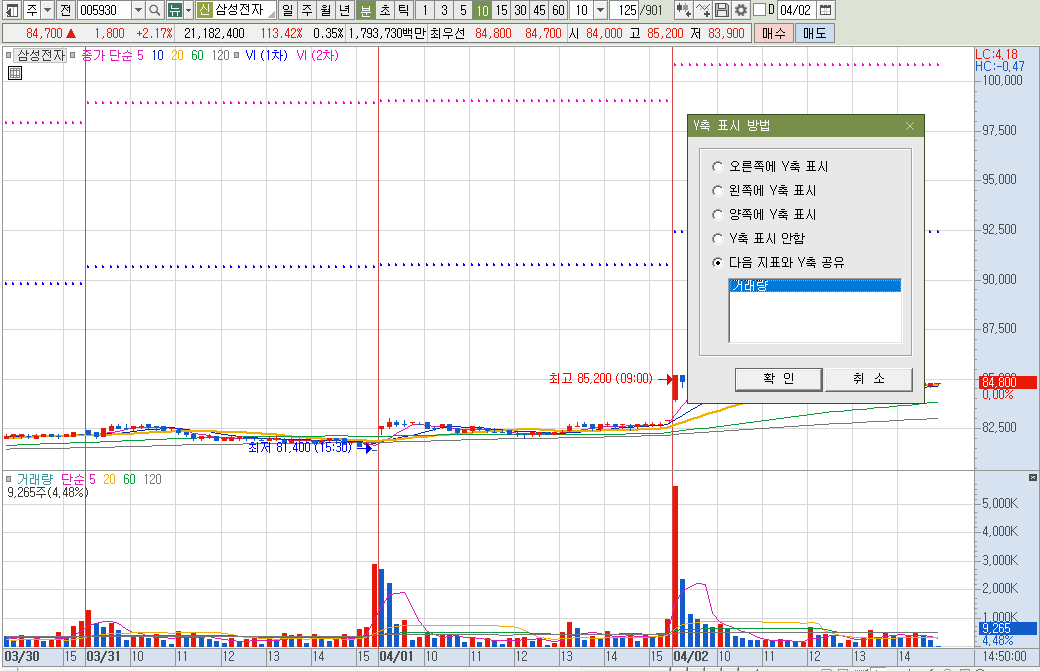The height and width of the screenshot is (671, 1040).
Task: Click the add candlestick chart icon
Action: [x=683, y=10]
